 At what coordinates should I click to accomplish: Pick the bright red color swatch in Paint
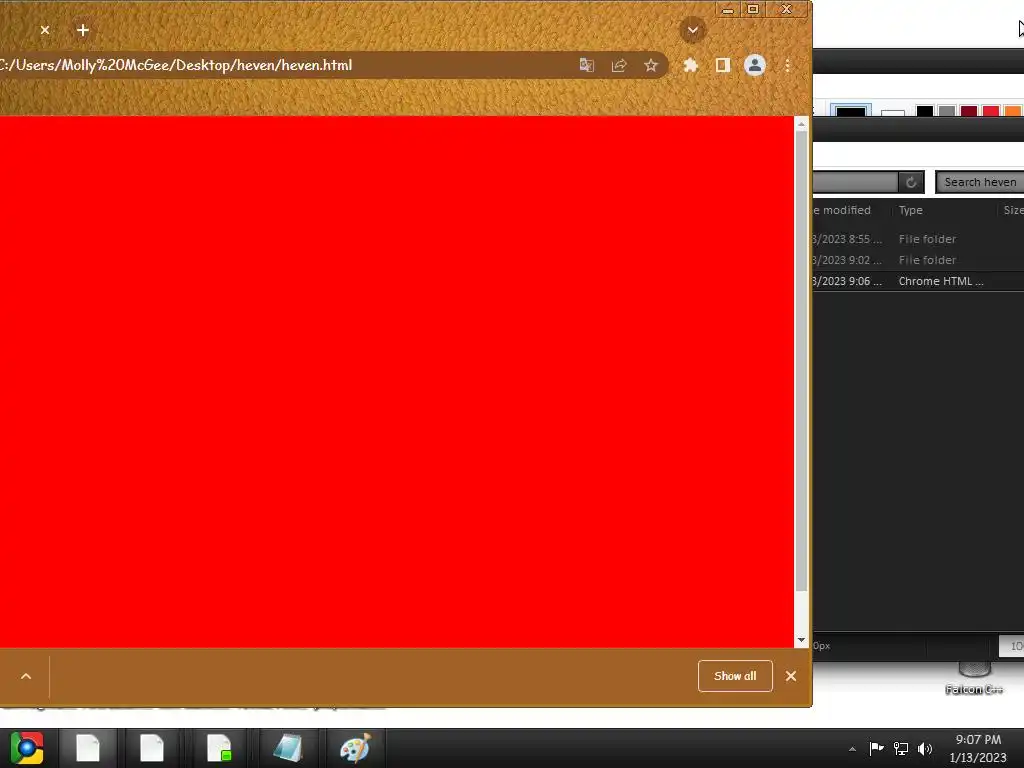click(x=991, y=110)
